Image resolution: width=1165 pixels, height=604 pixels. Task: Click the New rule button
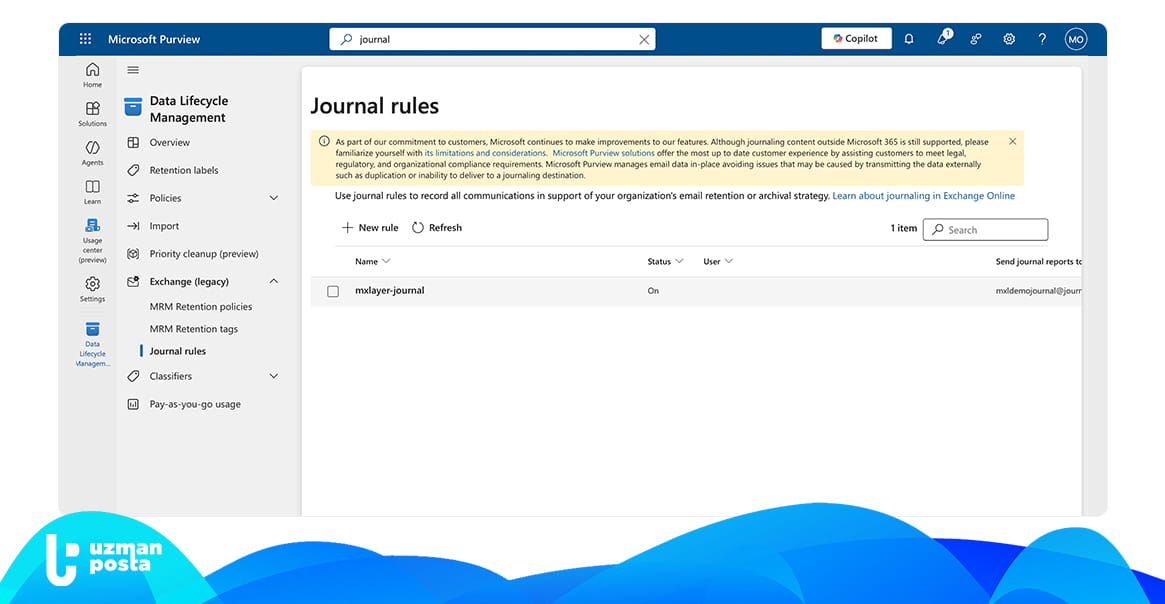click(x=370, y=228)
